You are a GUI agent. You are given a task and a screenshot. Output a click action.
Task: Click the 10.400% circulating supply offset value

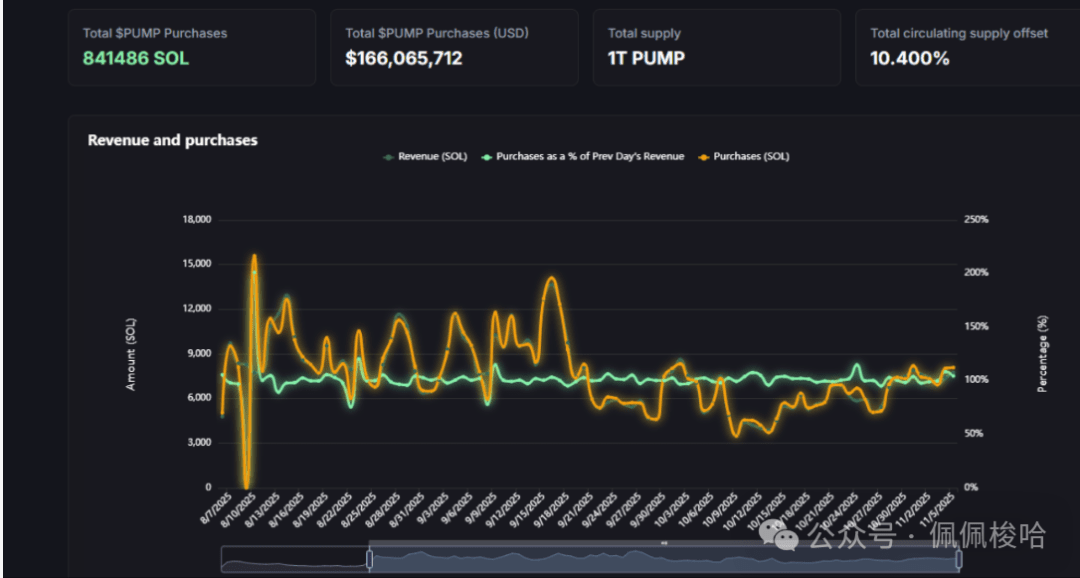[909, 58]
